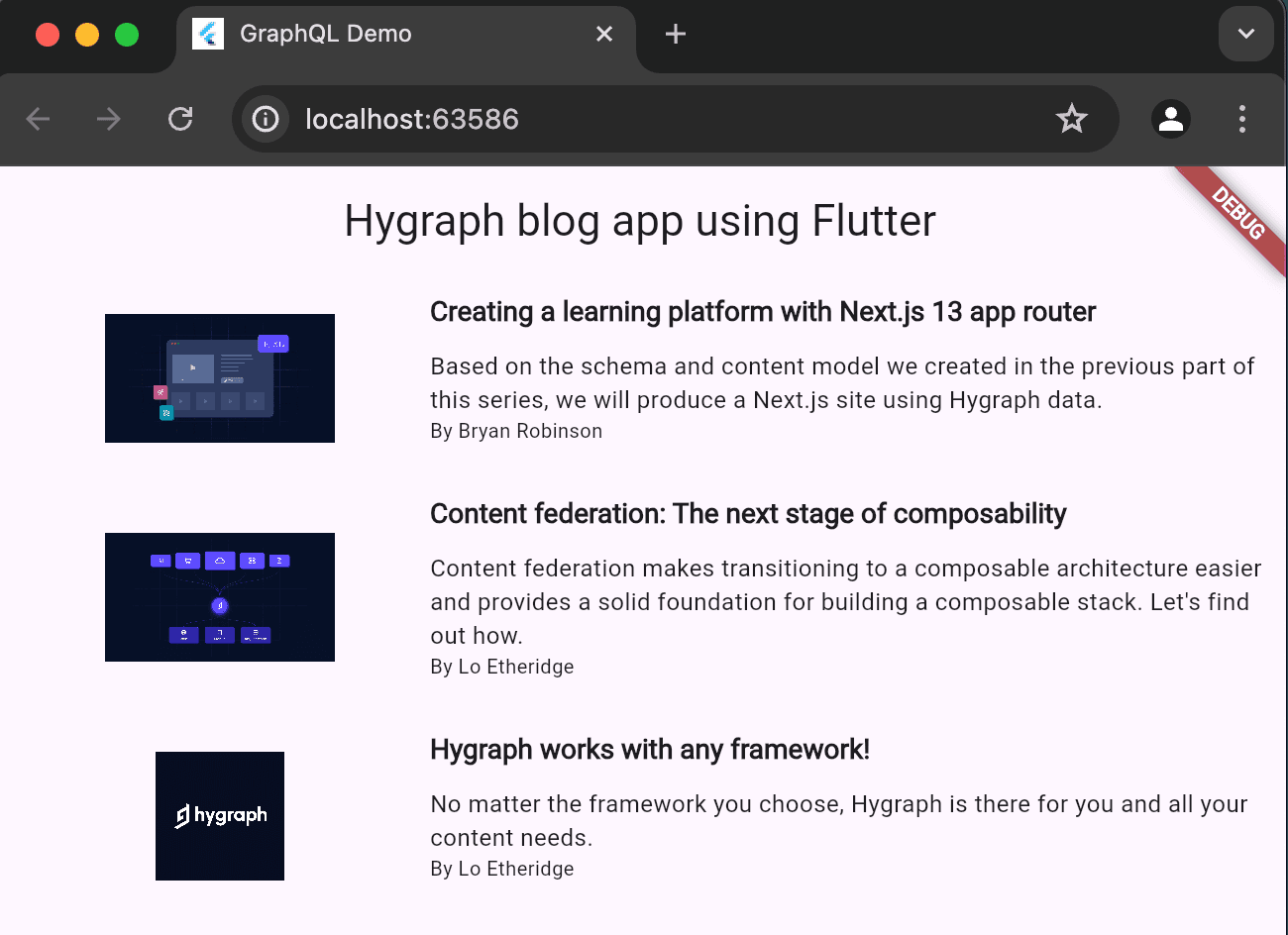Click the hygraph logo thumbnail image
The width and height of the screenshot is (1288, 935).
[x=219, y=815]
